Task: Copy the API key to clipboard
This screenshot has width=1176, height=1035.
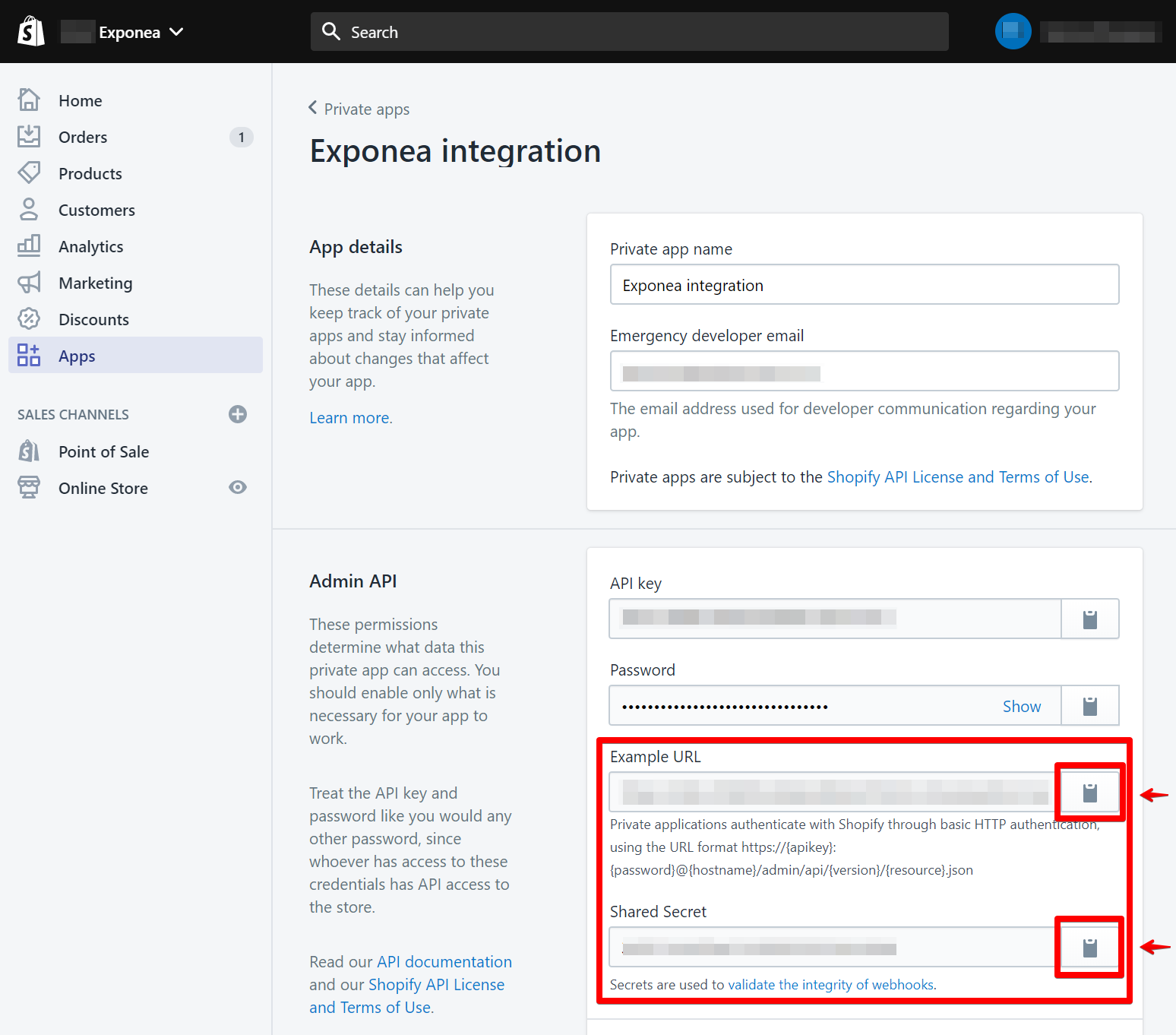Action: [1090, 619]
